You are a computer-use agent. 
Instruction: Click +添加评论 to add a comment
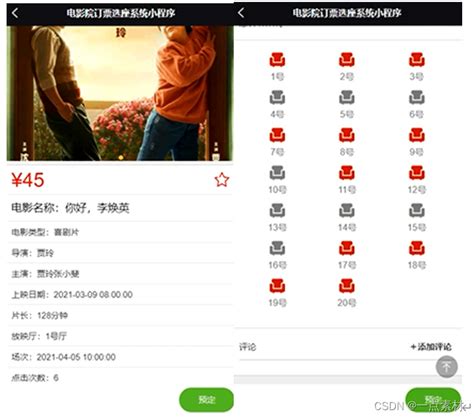(431, 347)
